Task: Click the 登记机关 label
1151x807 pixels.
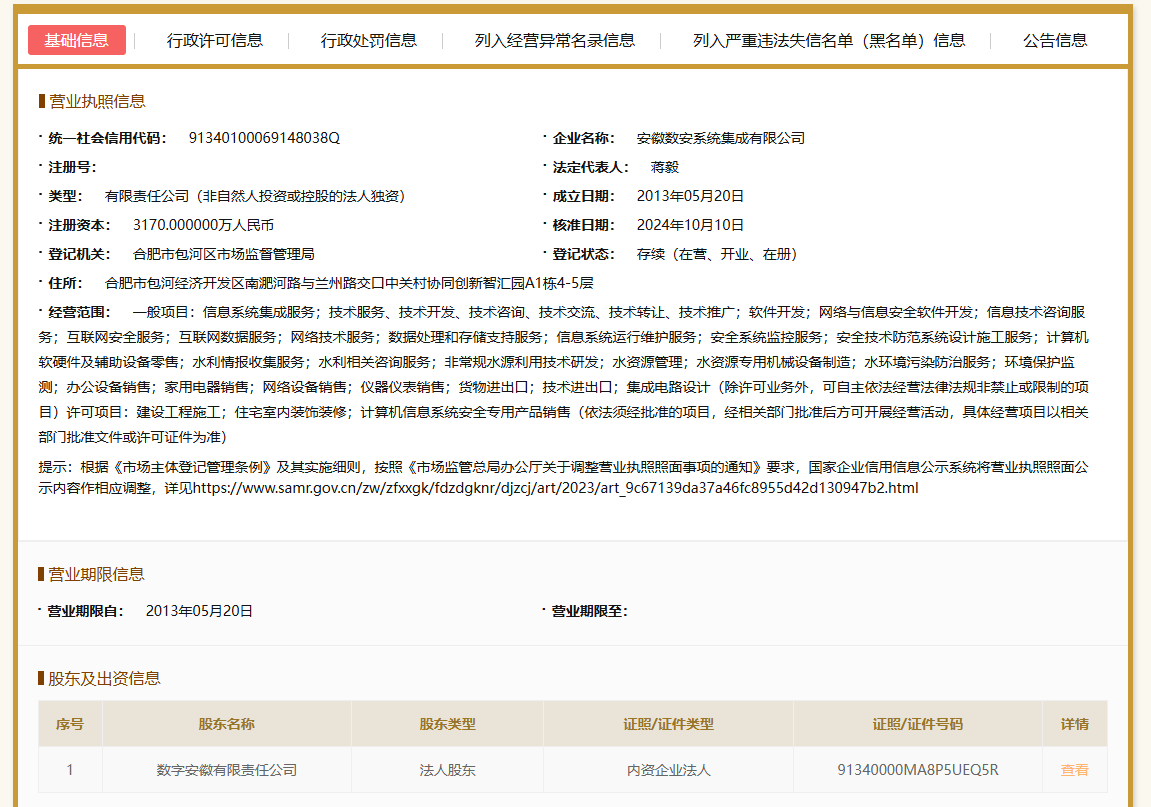Action: (x=80, y=254)
